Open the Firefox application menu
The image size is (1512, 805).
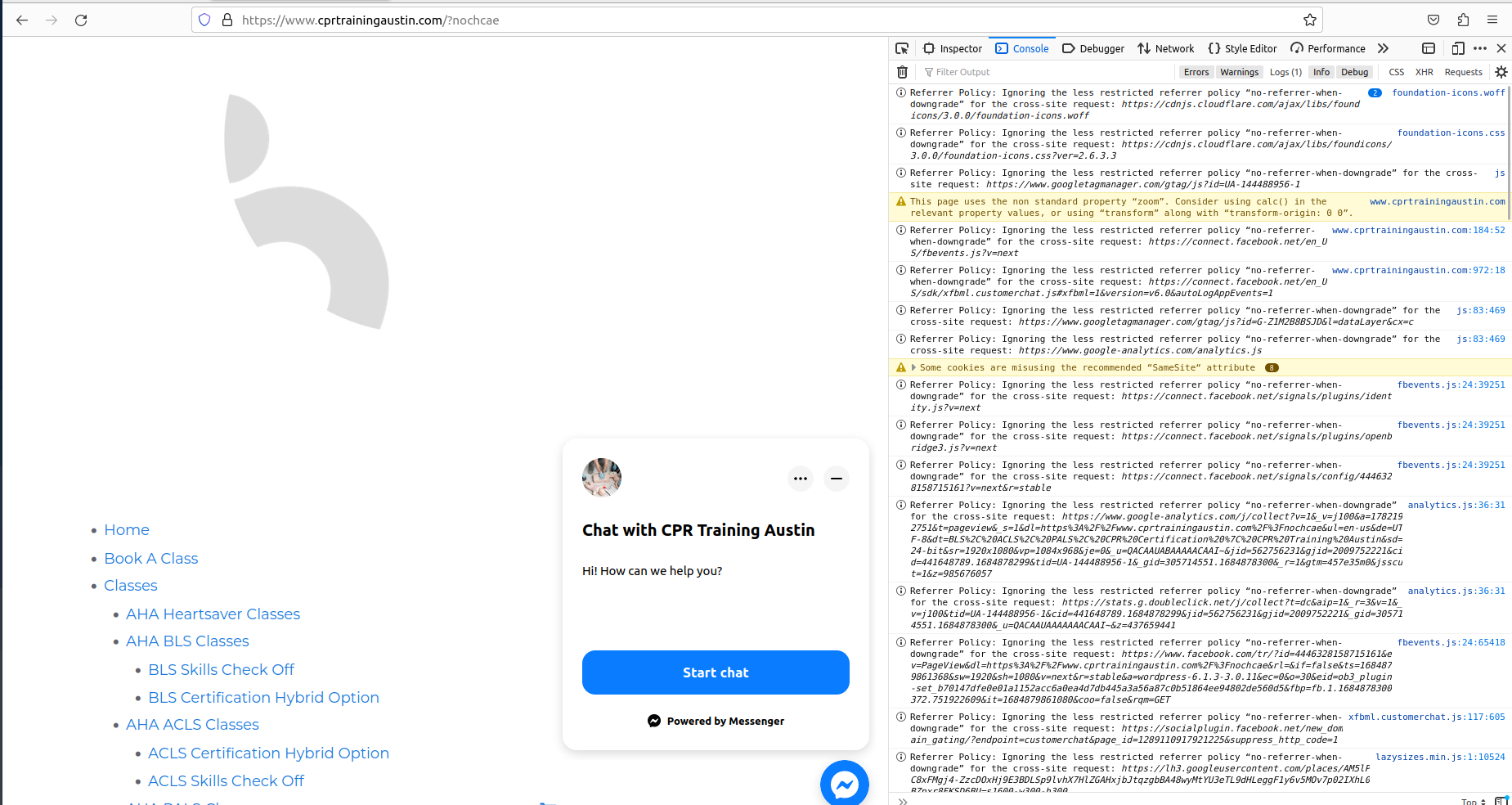(1492, 20)
